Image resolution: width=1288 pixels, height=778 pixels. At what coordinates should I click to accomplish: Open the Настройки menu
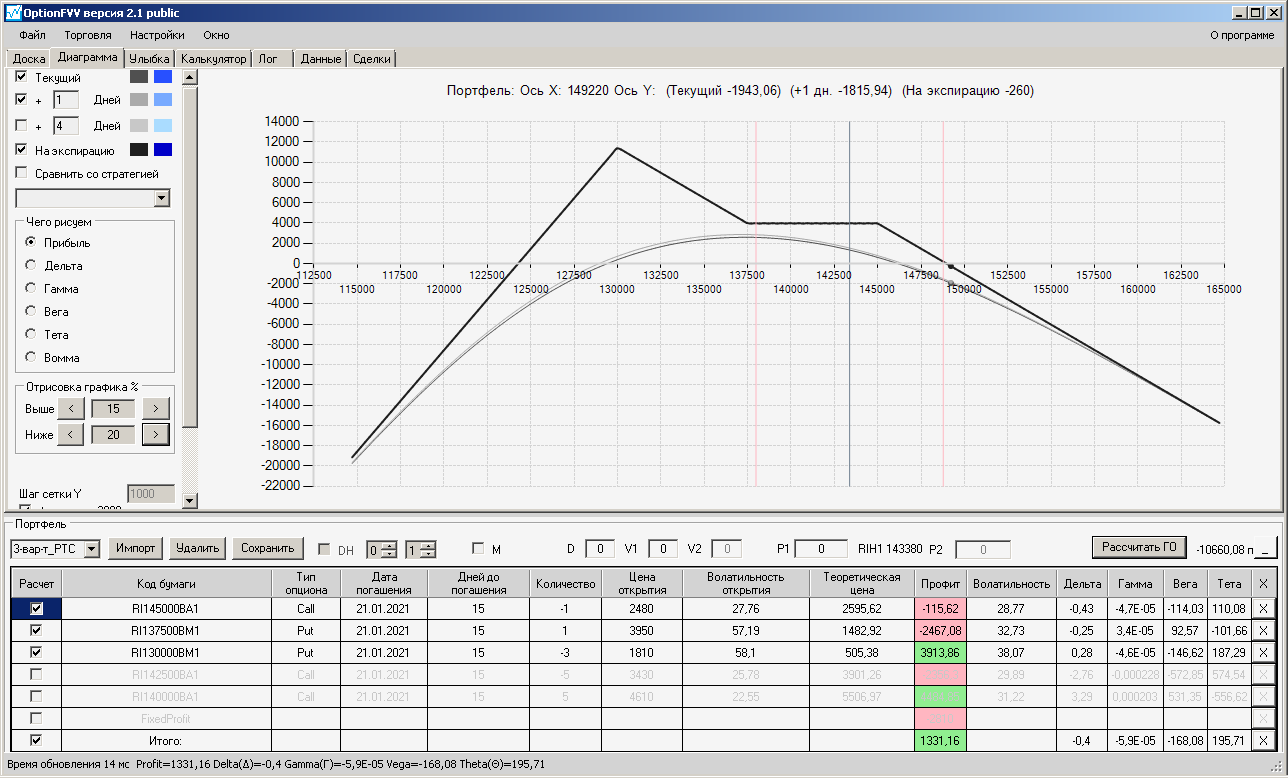pos(157,35)
